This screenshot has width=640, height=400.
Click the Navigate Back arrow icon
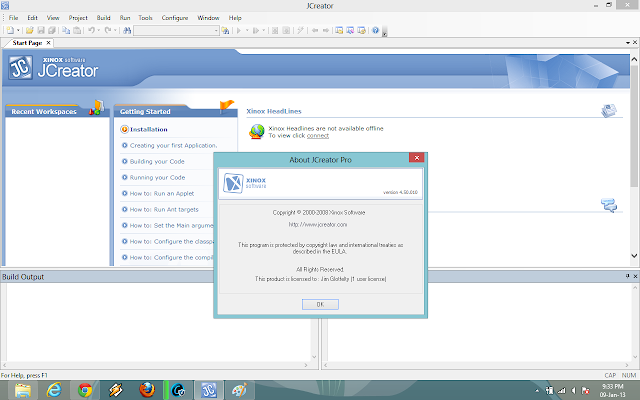pyautogui.click(x=315, y=30)
